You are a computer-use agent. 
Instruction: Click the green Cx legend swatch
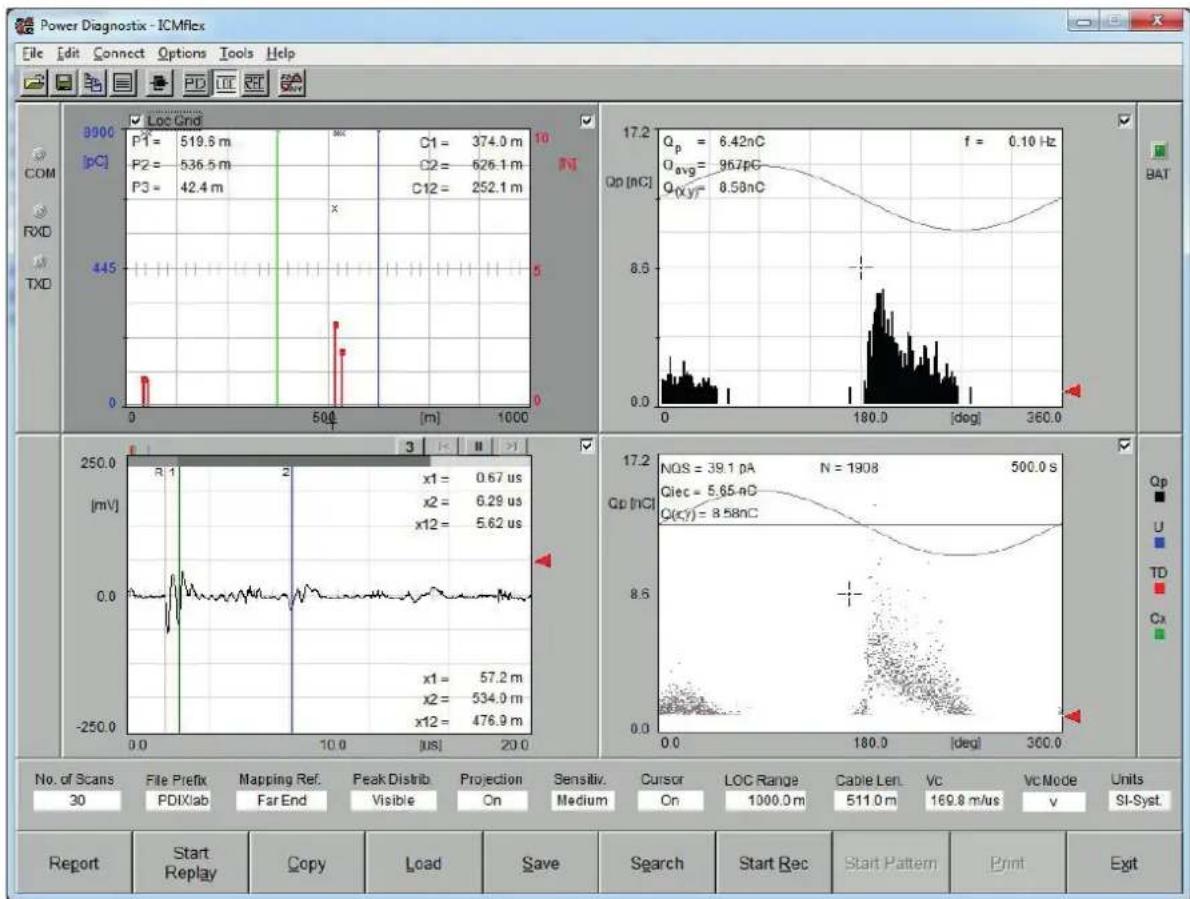click(1159, 634)
